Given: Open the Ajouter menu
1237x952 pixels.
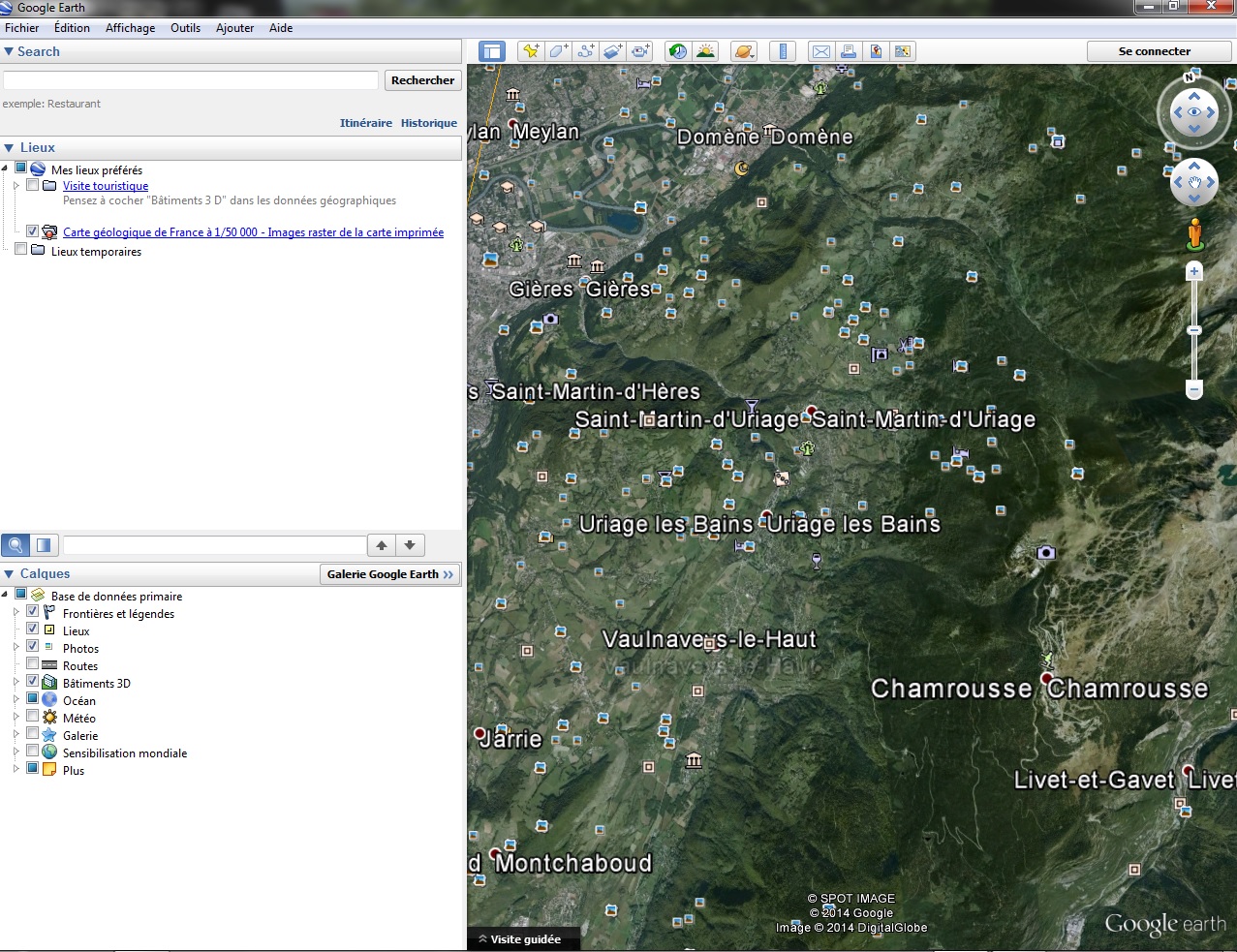Looking at the screenshot, I should [234, 28].
